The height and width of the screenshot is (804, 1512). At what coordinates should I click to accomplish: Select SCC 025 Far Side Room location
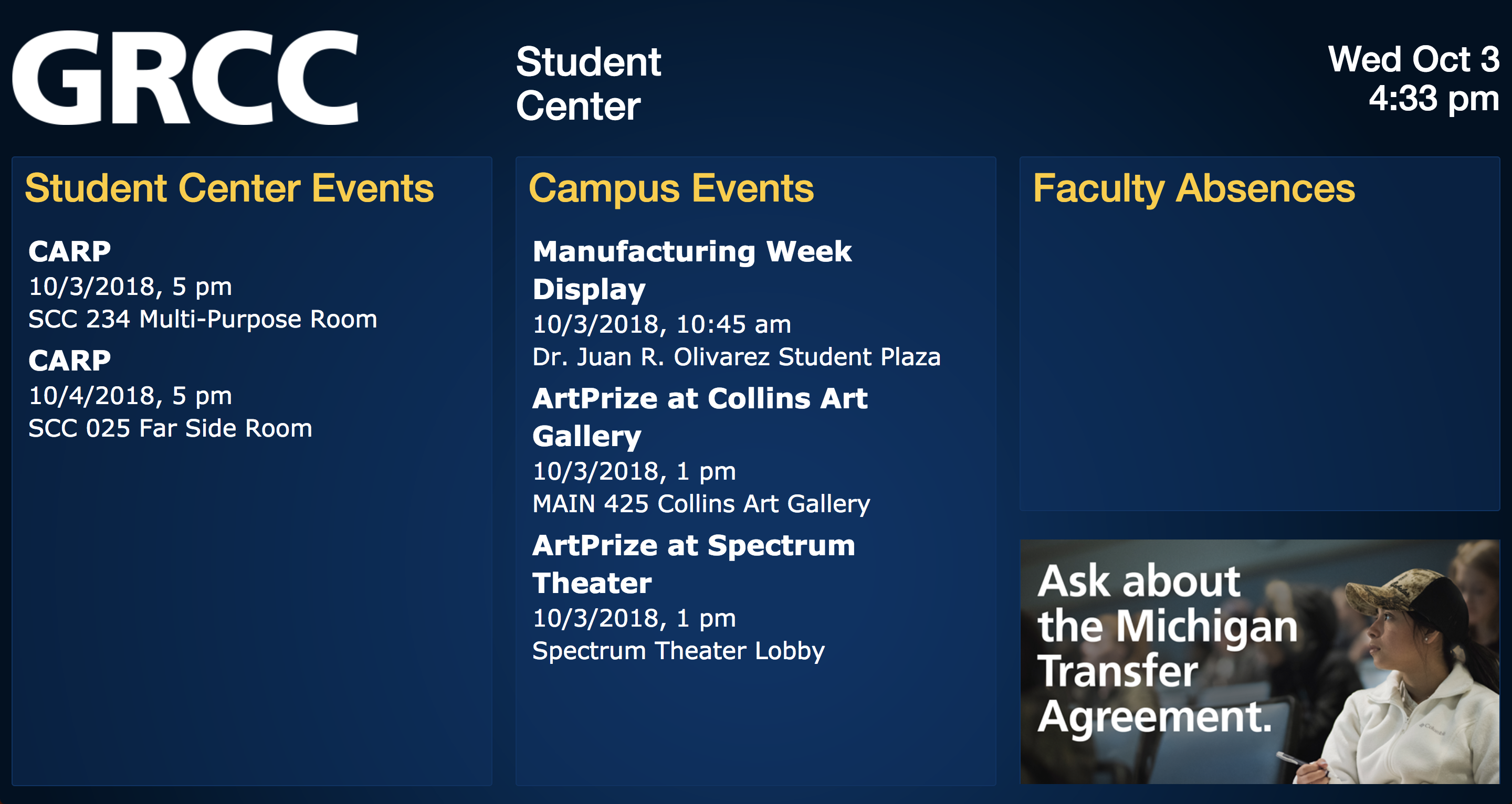tap(170, 428)
